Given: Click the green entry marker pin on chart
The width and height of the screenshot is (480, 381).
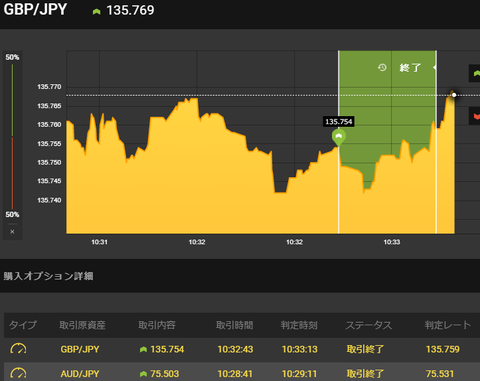Looking at the screenshot, I should pos(339,138).
